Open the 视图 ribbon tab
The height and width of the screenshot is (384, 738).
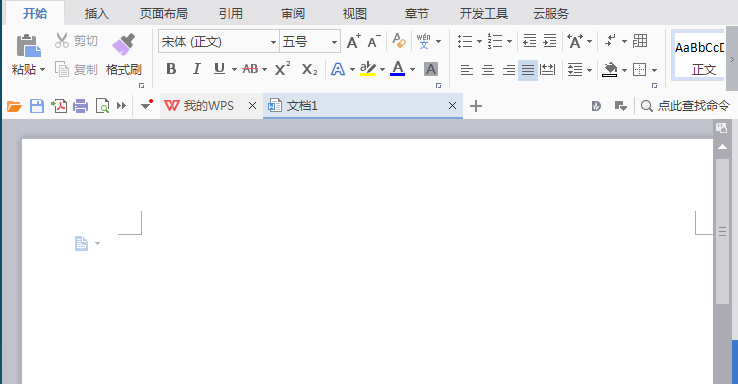click(x=354, y=14)
